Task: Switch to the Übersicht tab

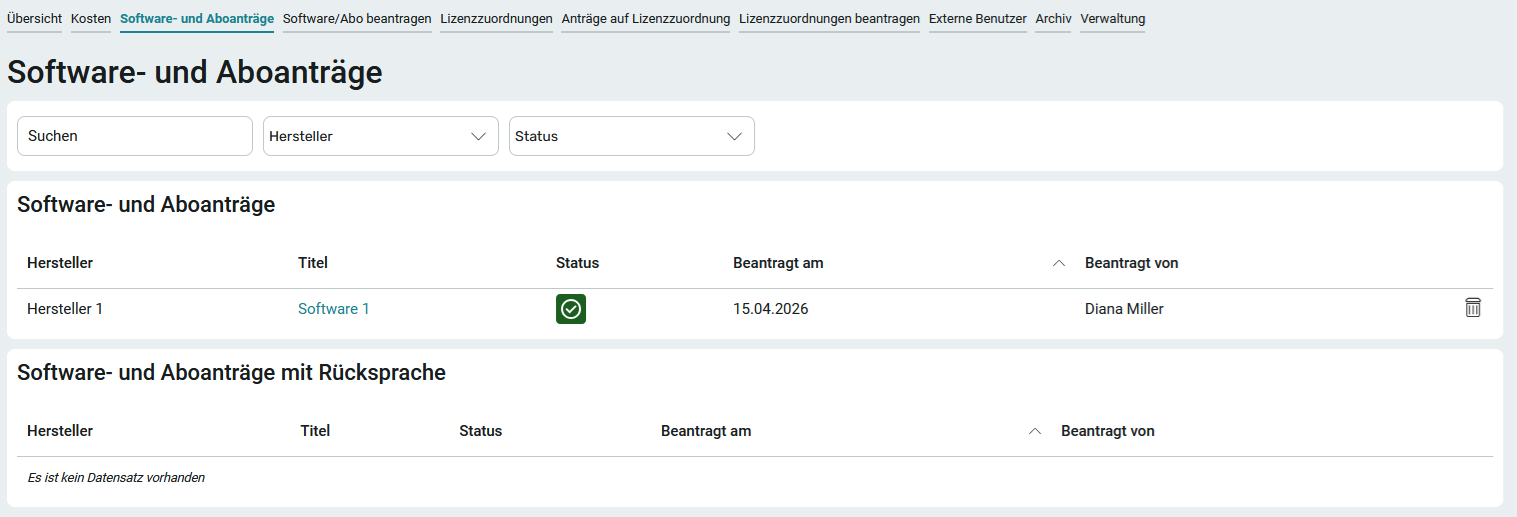Action: coord(34,19)
